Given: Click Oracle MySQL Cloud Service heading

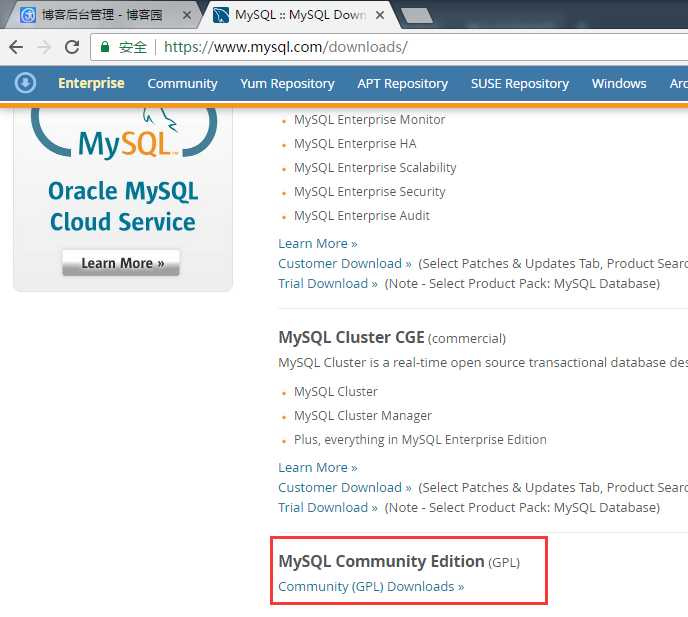Looking at the screenshot, I should (123, 206).
